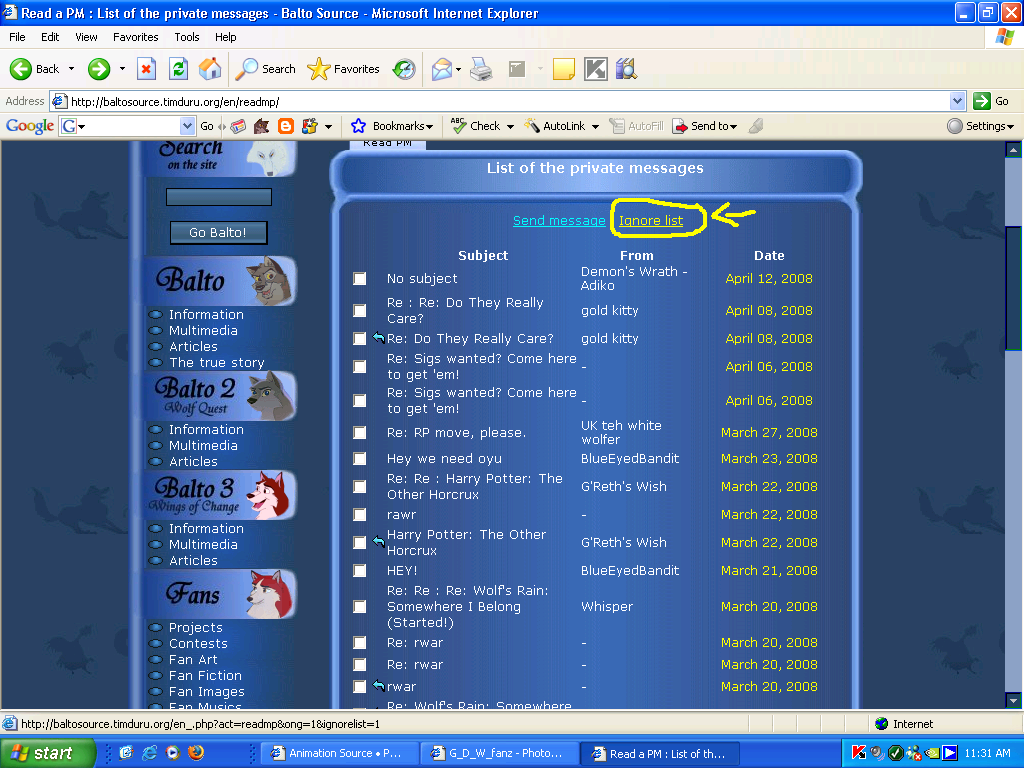Click the Back navigation arrow icon

(x=20, y=69)
